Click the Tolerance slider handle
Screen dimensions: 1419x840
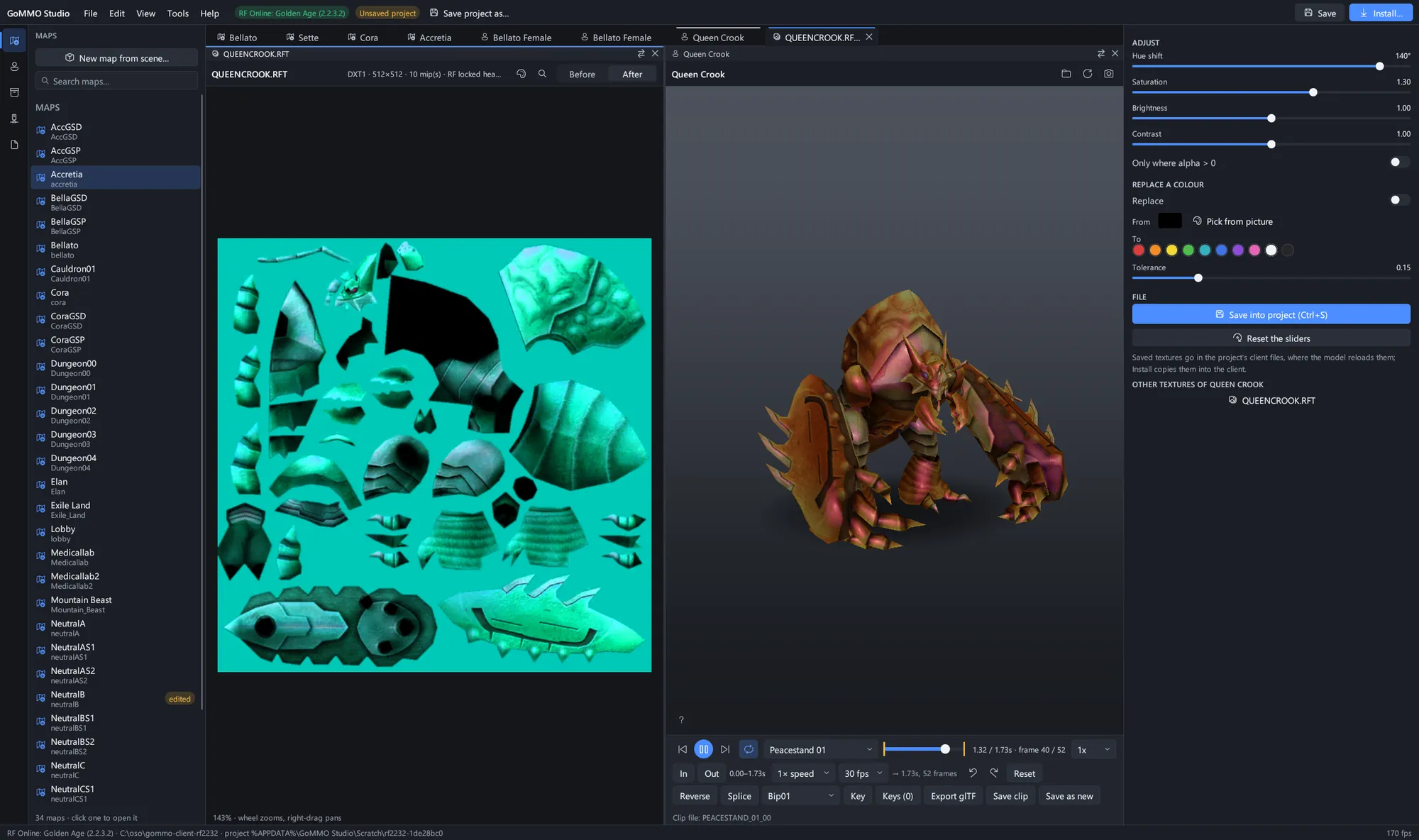[1198, 278]
